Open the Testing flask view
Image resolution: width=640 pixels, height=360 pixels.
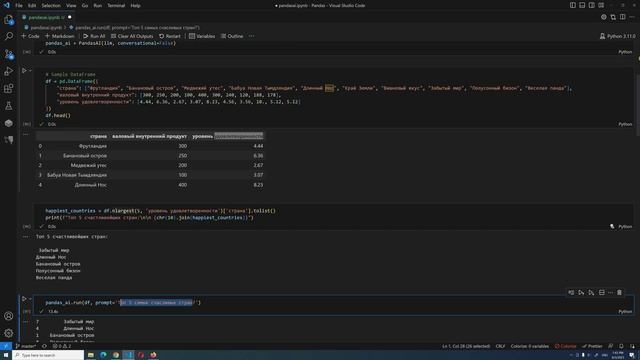coord(9,106)
